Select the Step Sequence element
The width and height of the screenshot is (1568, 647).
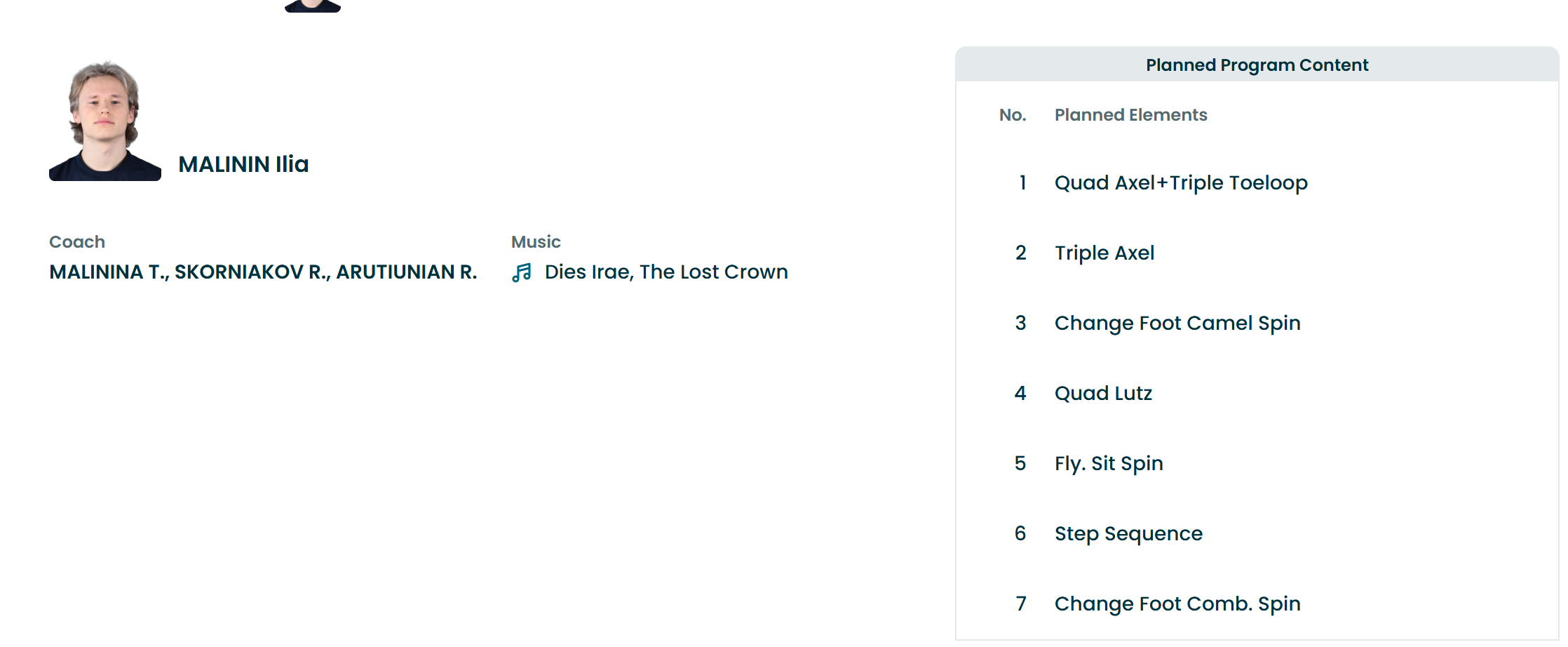coord(1128,534)
